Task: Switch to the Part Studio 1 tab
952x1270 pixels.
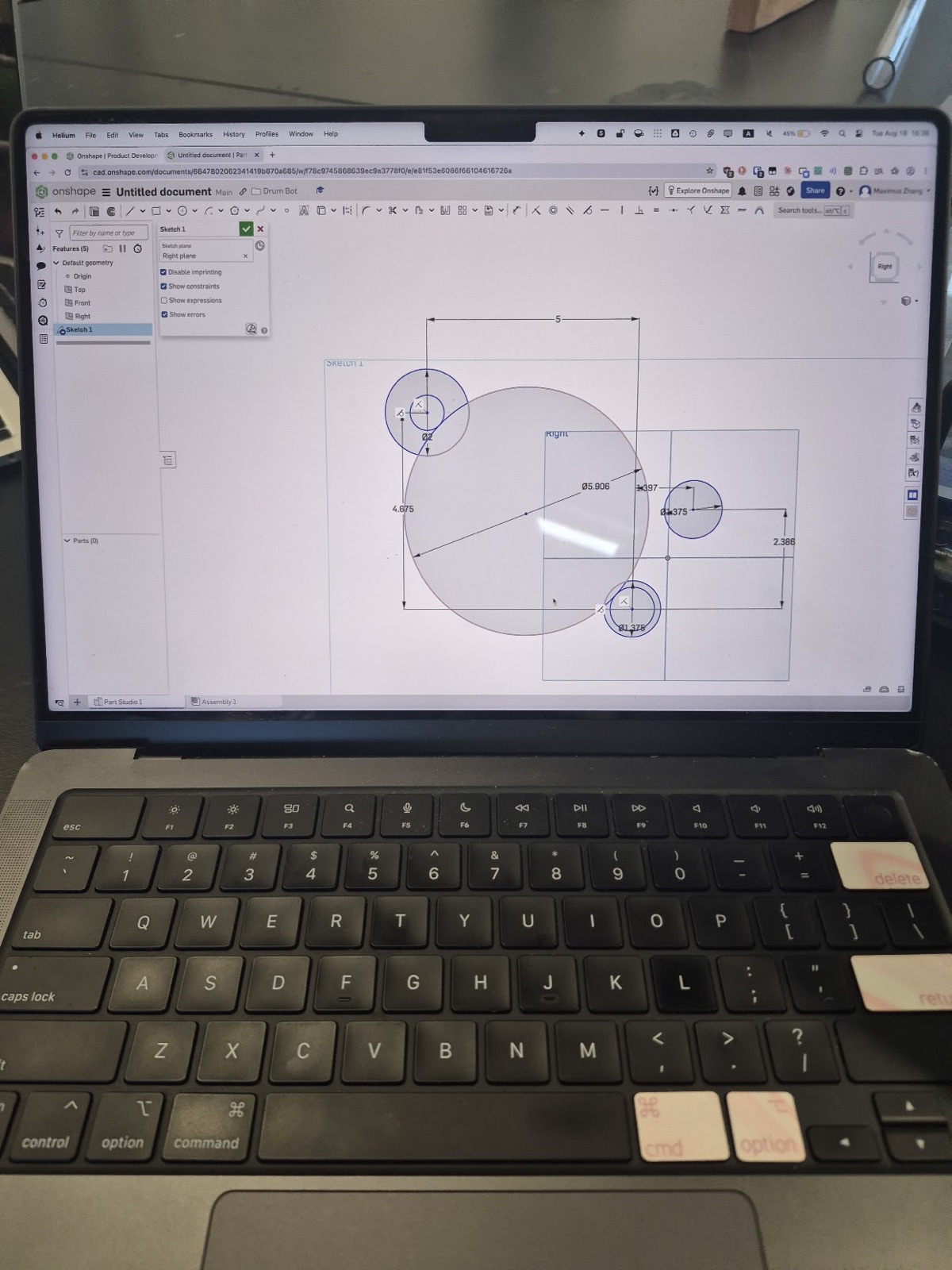Action: point(118,702)
